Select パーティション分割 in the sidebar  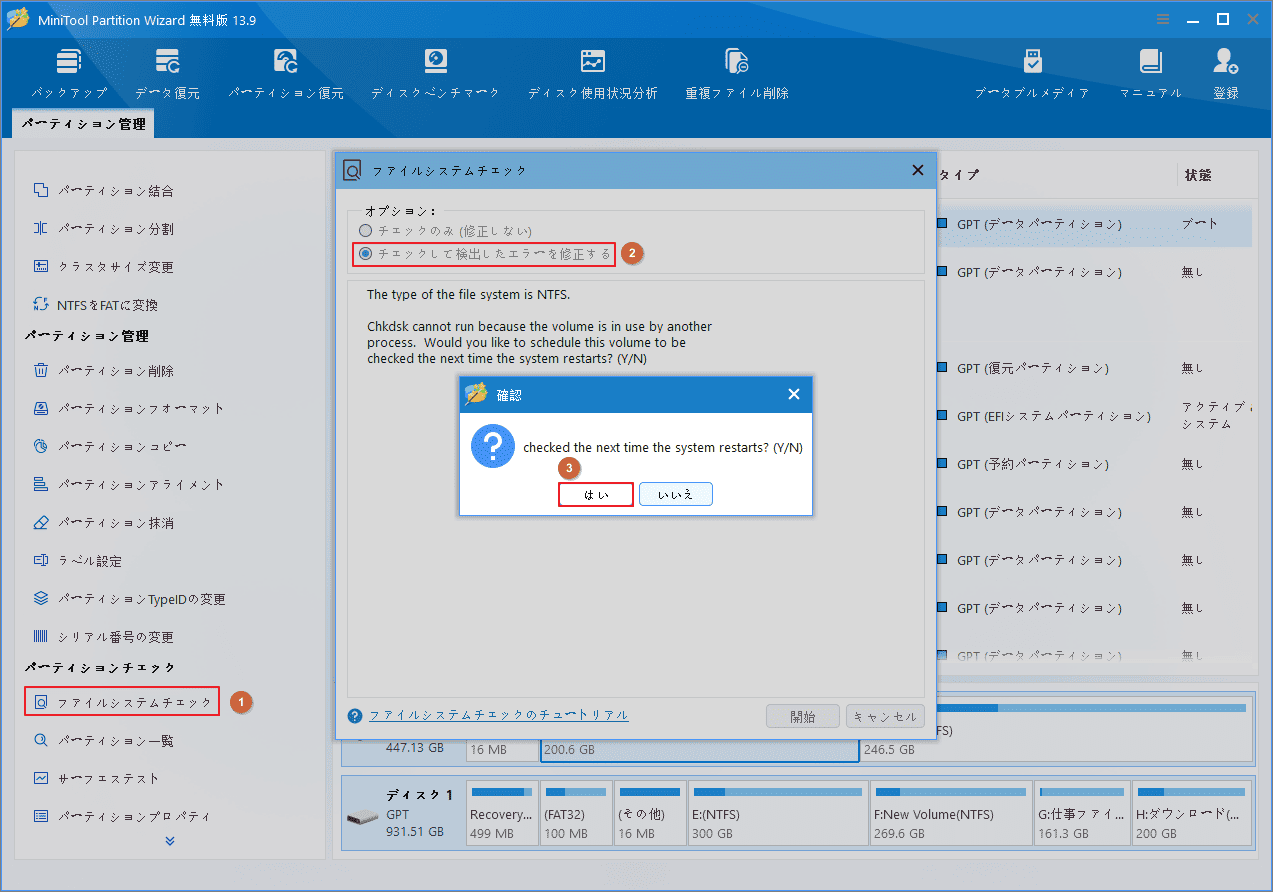click(x=104, y=228)
